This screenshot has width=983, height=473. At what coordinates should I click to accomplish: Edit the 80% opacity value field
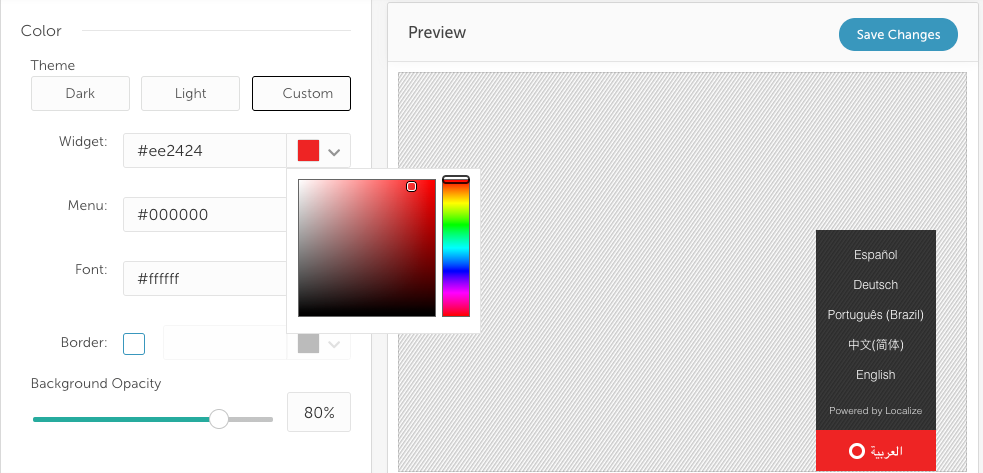pos(319,412)
